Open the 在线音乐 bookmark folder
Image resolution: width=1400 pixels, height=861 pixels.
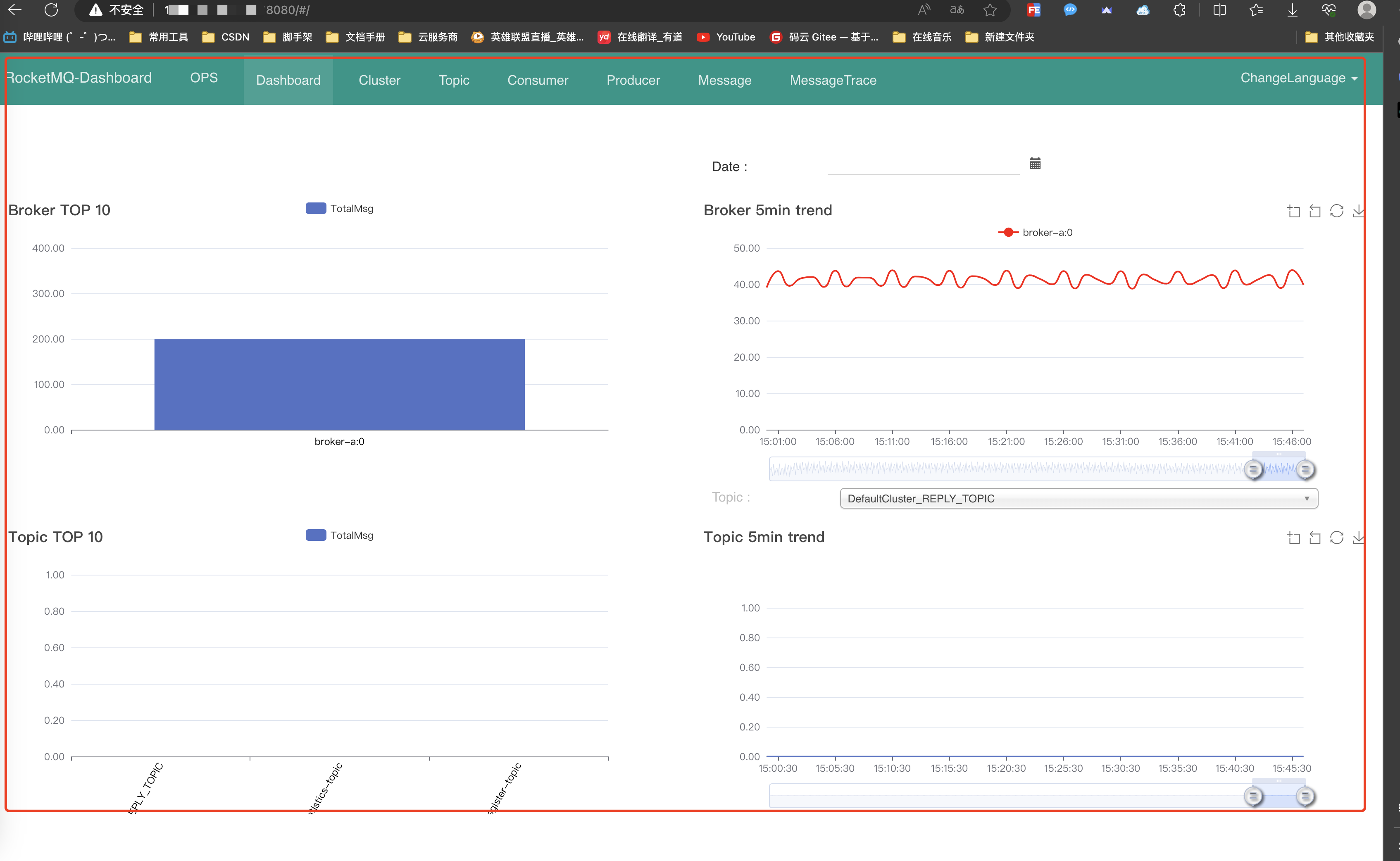point(921,37)
